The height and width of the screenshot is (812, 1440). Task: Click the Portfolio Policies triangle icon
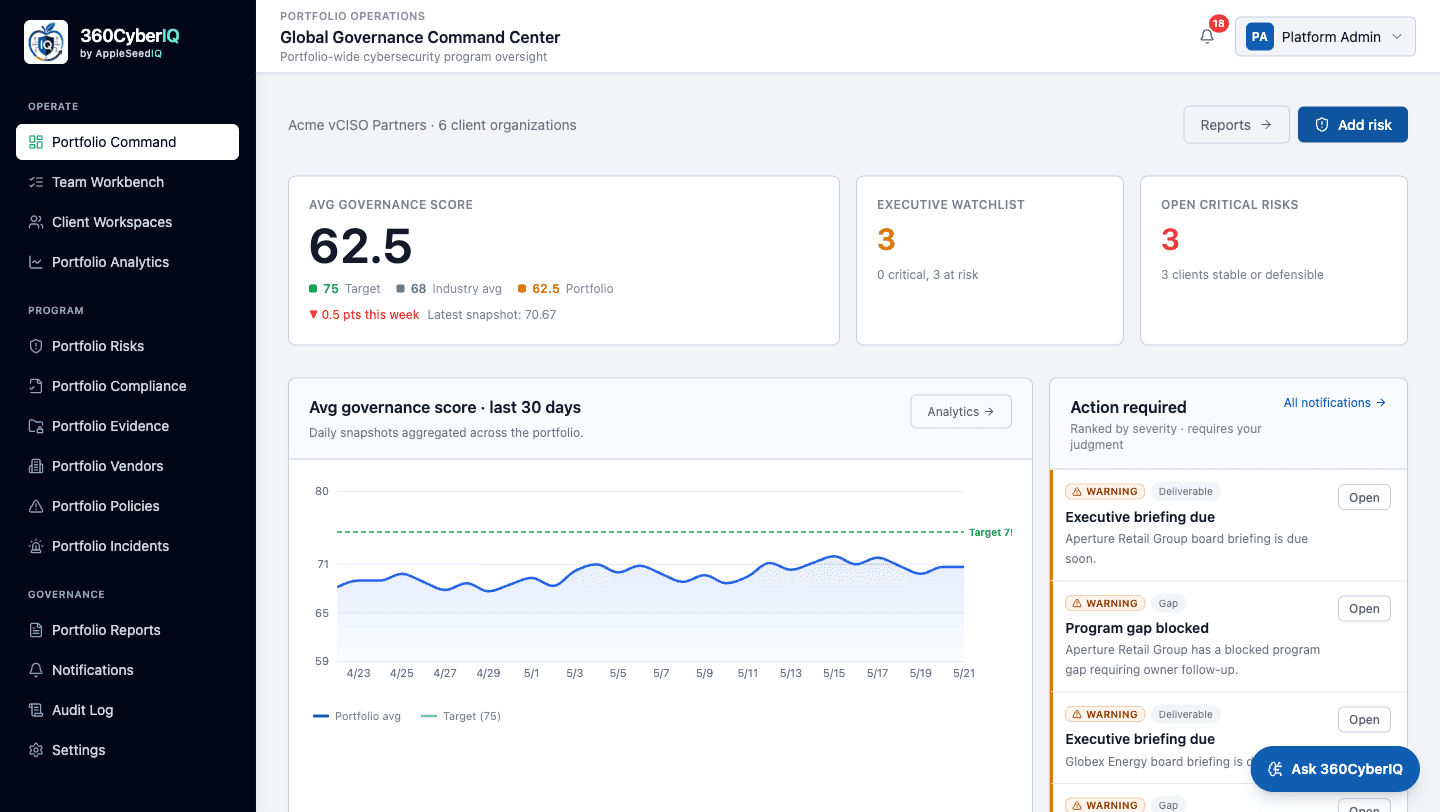[x=36, y=506]
